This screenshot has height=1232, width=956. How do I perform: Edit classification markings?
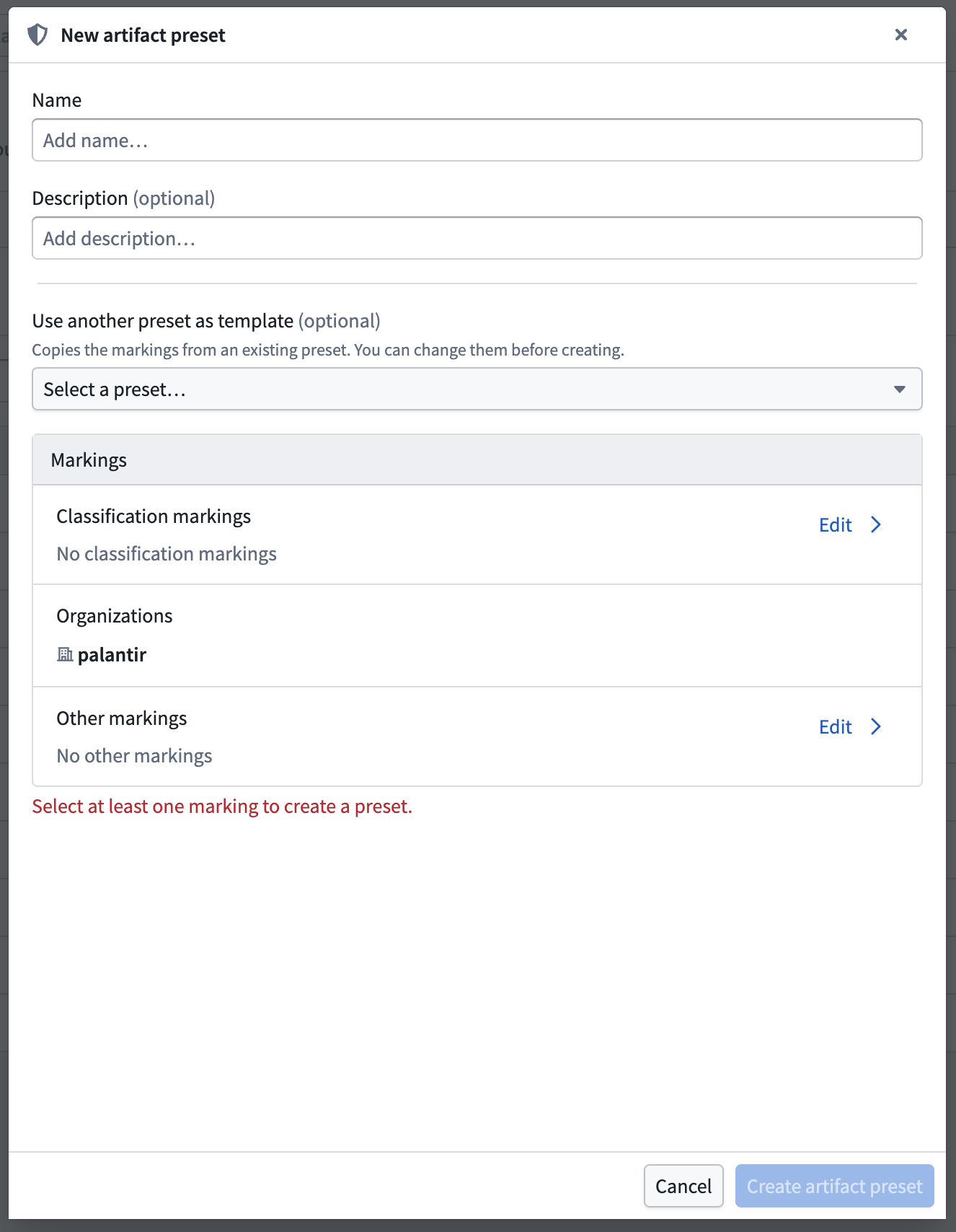click(x=836, y=525)
